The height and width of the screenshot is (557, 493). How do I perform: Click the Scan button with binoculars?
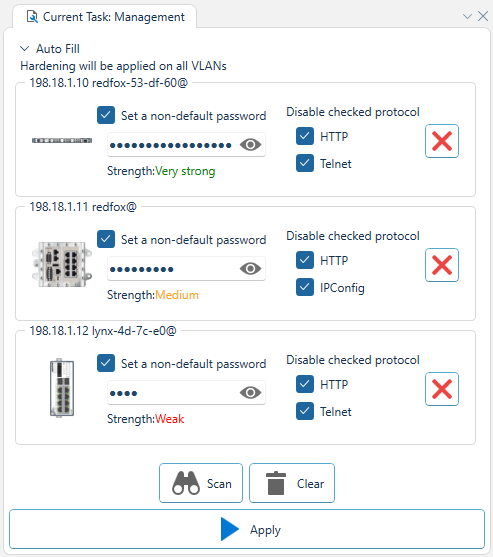coord(201,483)
